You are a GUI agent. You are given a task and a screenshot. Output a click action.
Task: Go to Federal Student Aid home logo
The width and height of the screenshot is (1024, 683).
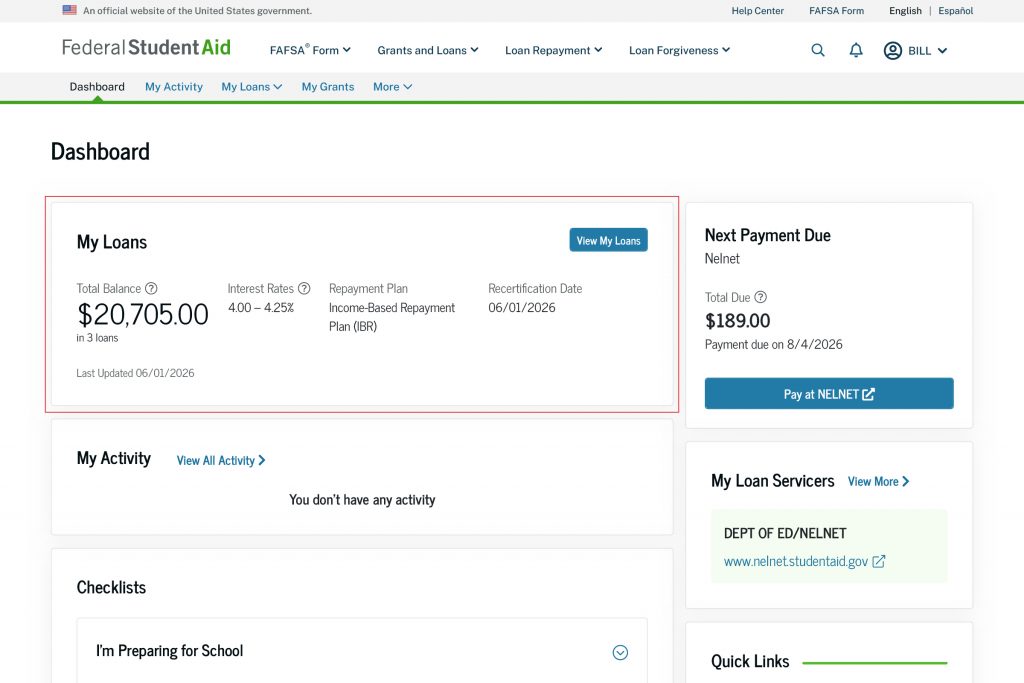pyautogui.click(x=146, y=48)
